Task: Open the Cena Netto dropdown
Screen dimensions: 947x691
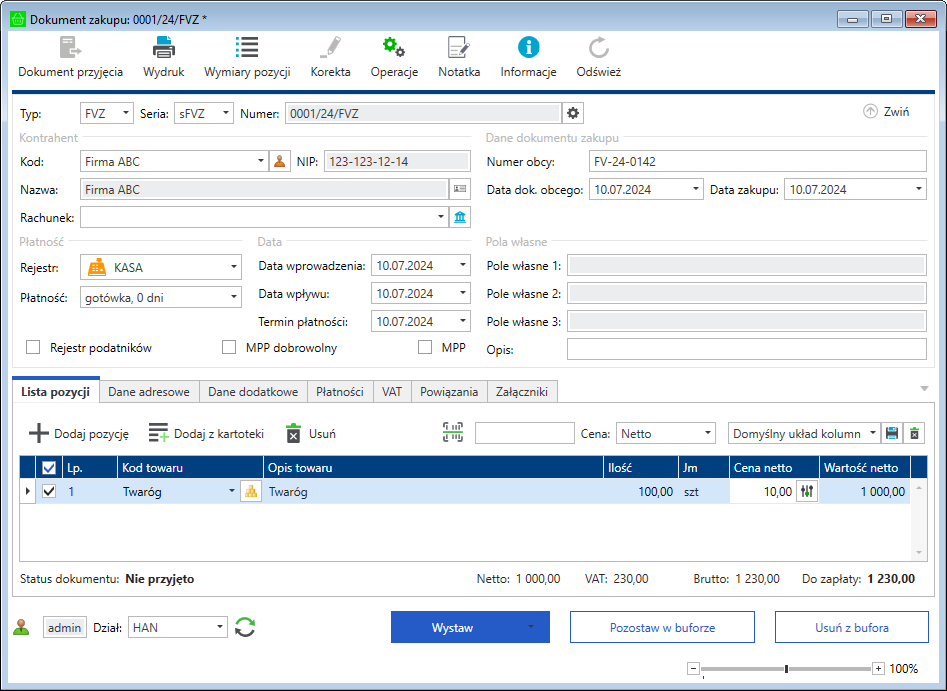Action: coord(708,433)
